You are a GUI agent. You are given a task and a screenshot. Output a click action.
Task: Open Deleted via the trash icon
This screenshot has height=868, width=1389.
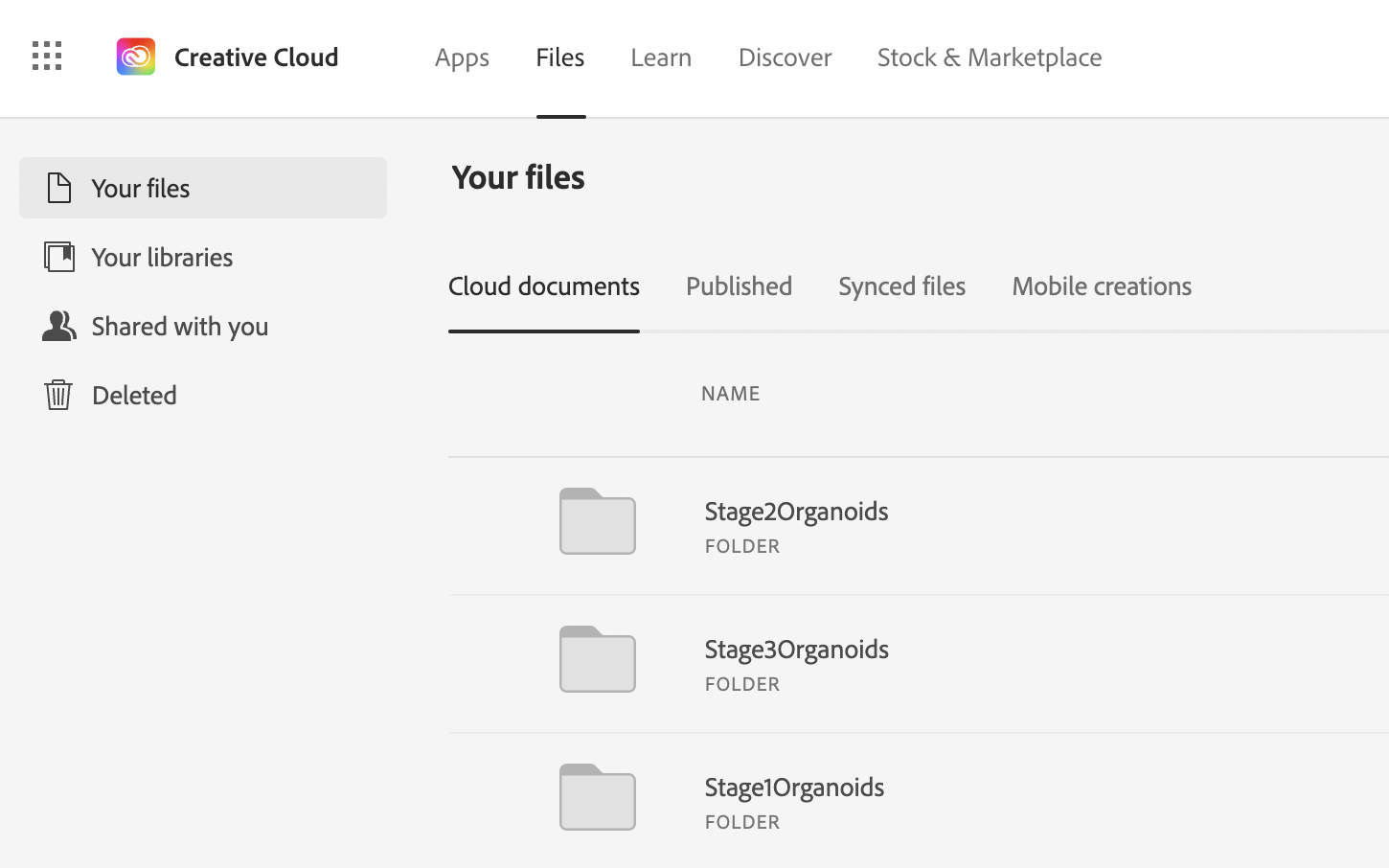point(58,395)
